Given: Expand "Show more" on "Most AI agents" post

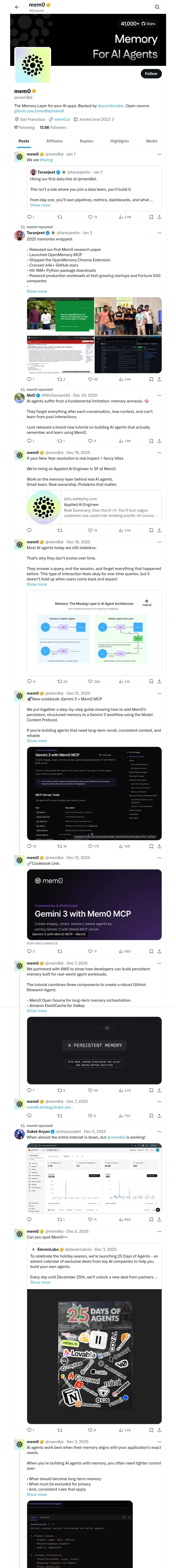Looking at the screenshot, I should pos(37,584).
